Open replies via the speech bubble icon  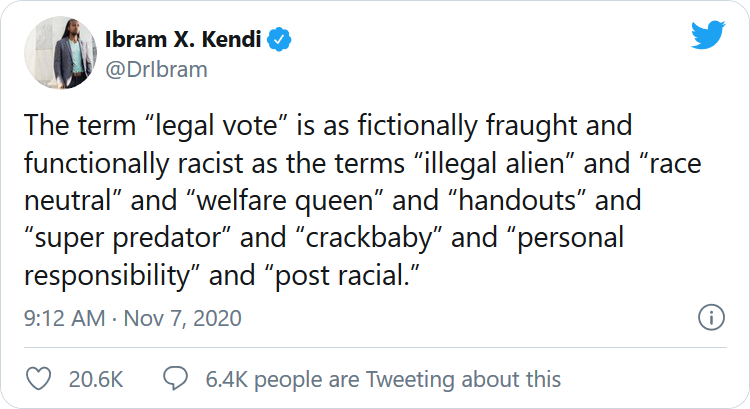tap(175, 378)
